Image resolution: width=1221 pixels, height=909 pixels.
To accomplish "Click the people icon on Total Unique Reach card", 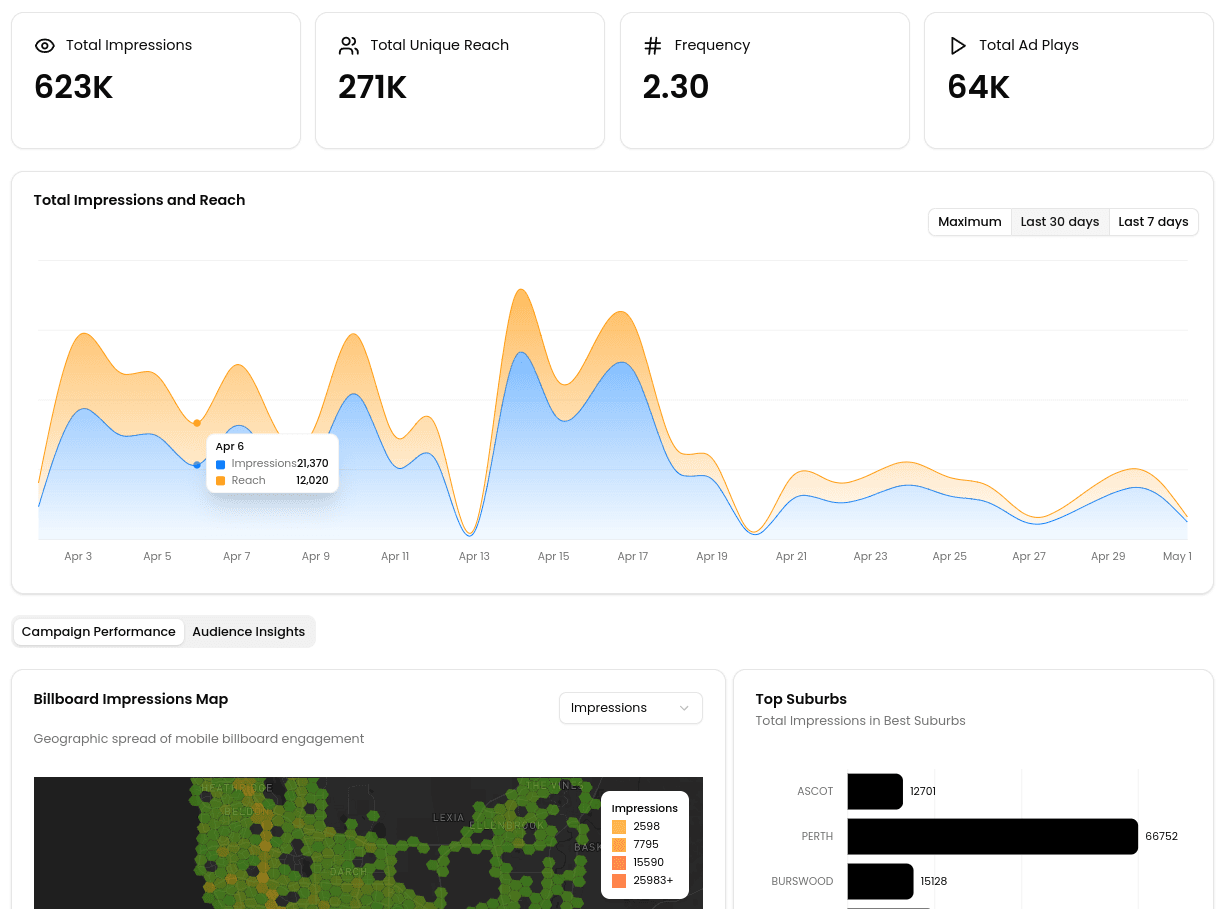I will (348, 45).
